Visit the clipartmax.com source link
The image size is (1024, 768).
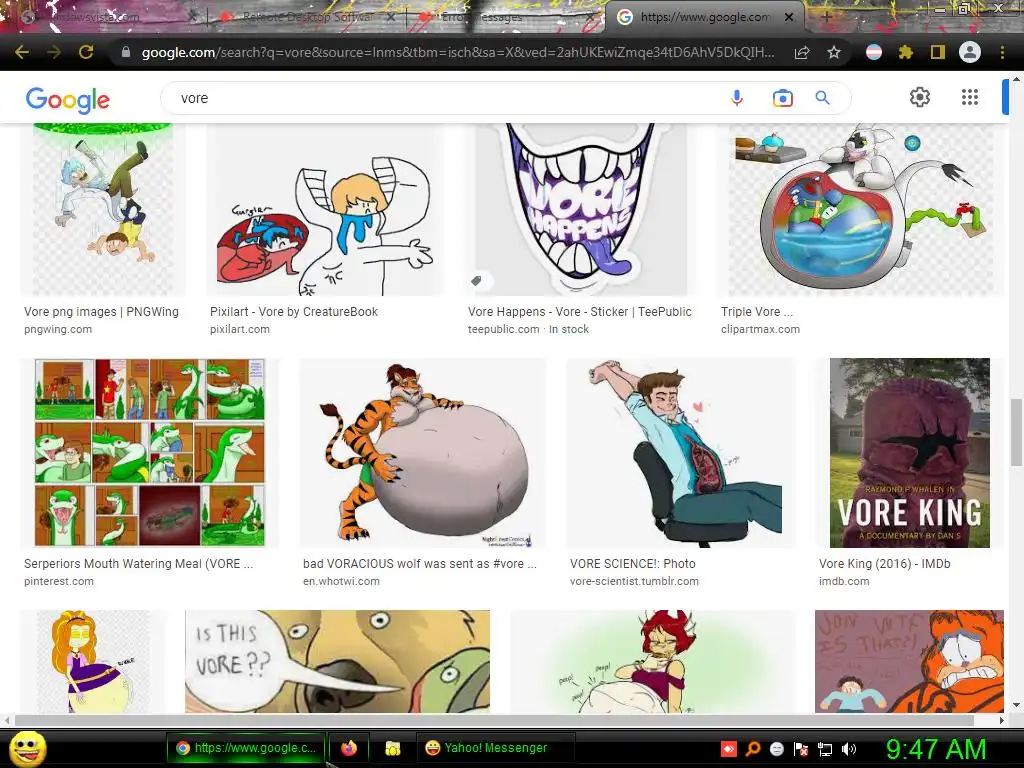pyautogui.click(x=760, y=329)
